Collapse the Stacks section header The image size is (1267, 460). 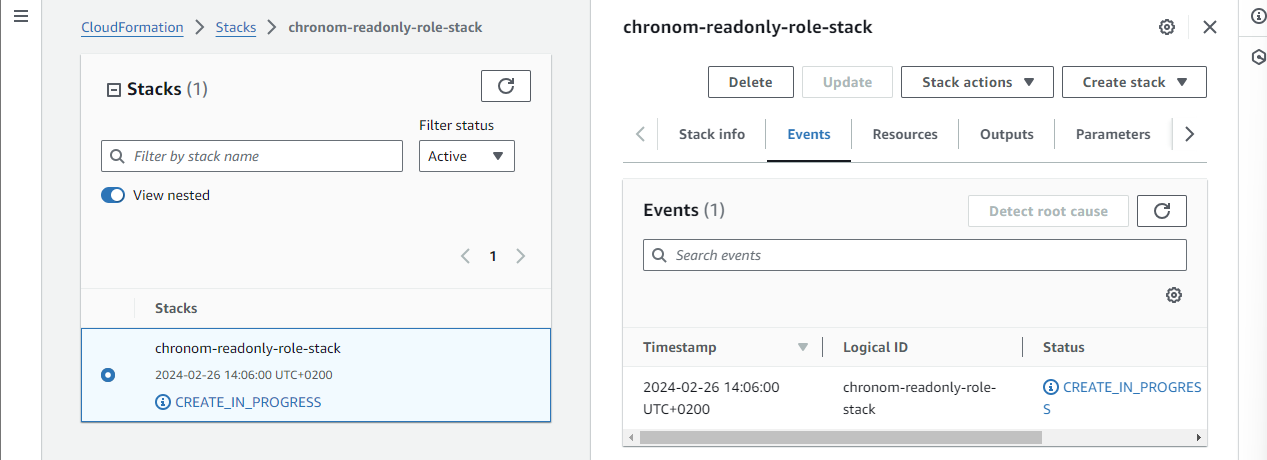click(x=113, y=89)
